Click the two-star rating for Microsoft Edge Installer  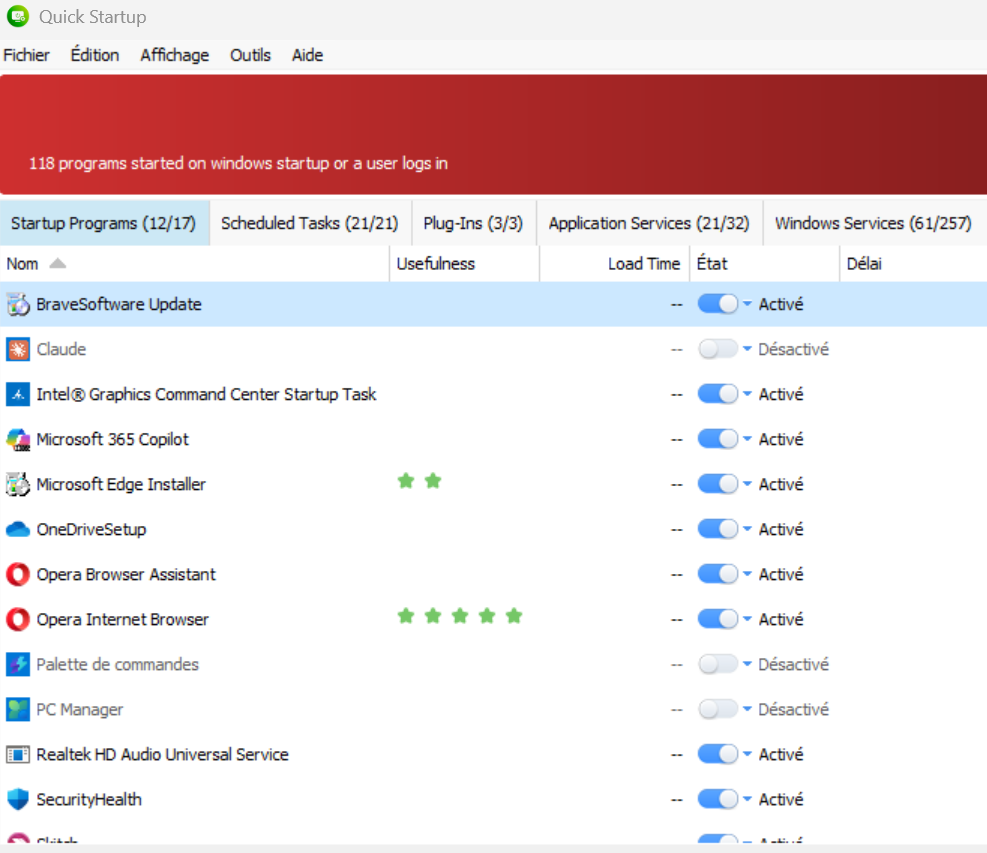click(x=419, y=482)
